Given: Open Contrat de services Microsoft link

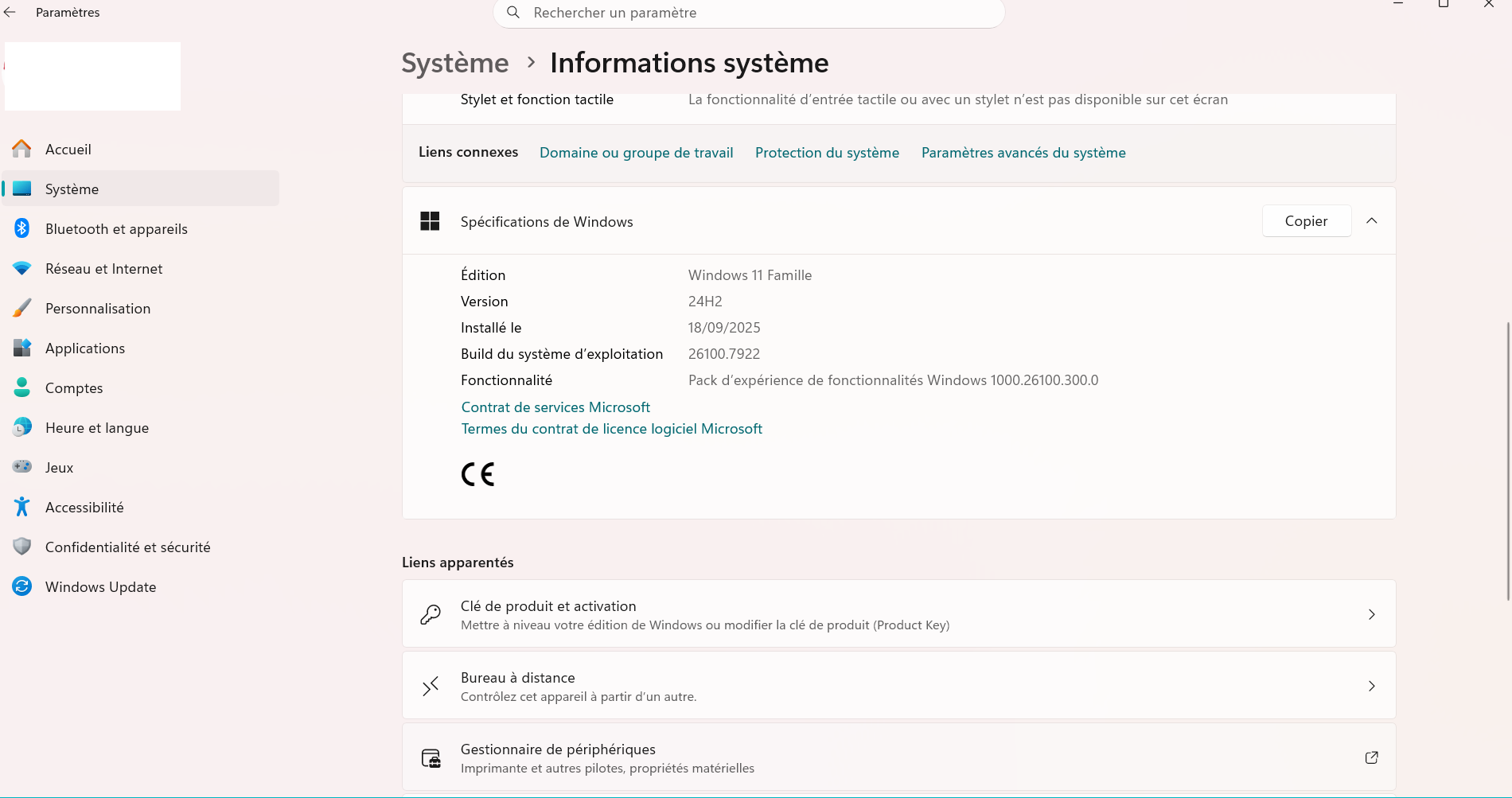Looking at the screenshot, I should 555,407.
